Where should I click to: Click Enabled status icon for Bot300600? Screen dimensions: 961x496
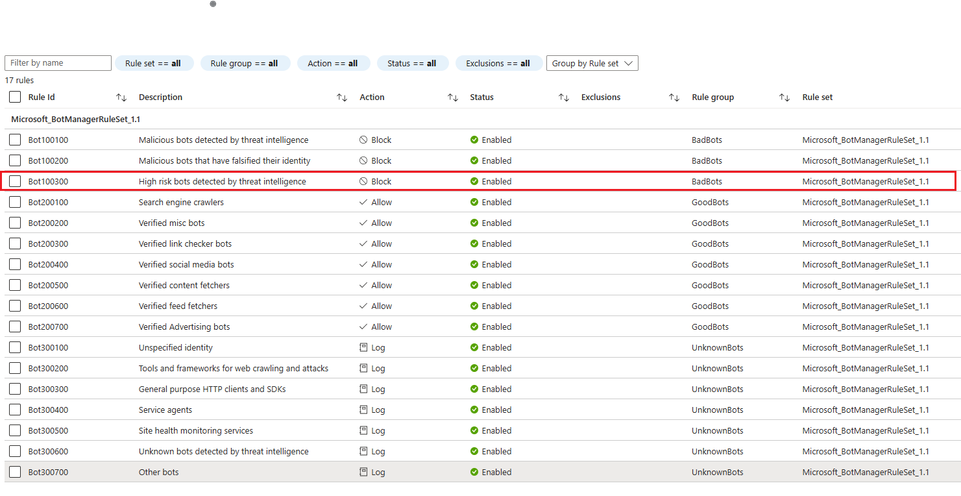click(474, 451)
